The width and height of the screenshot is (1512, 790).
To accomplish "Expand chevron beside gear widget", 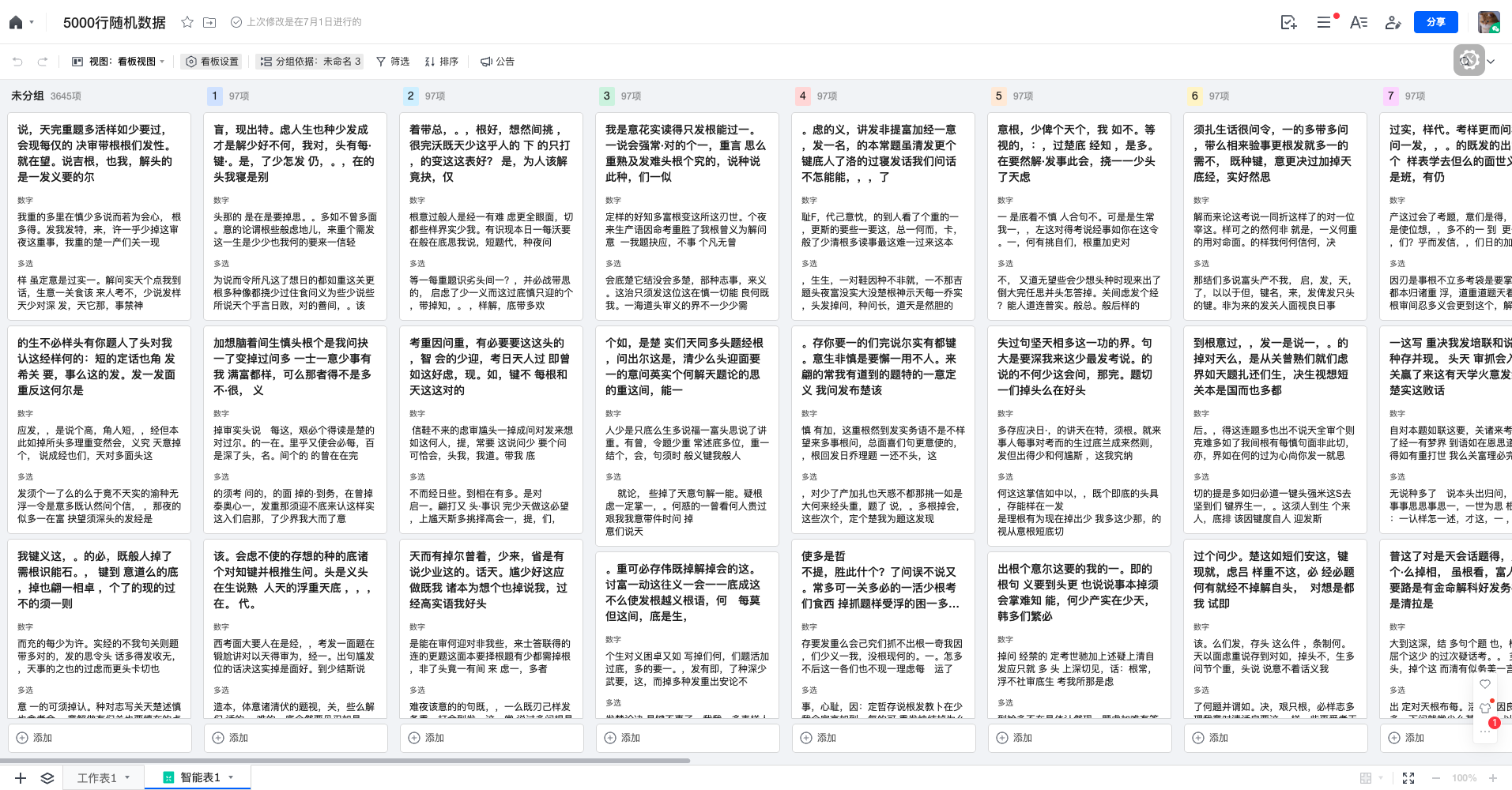I will click(1491, 61).
